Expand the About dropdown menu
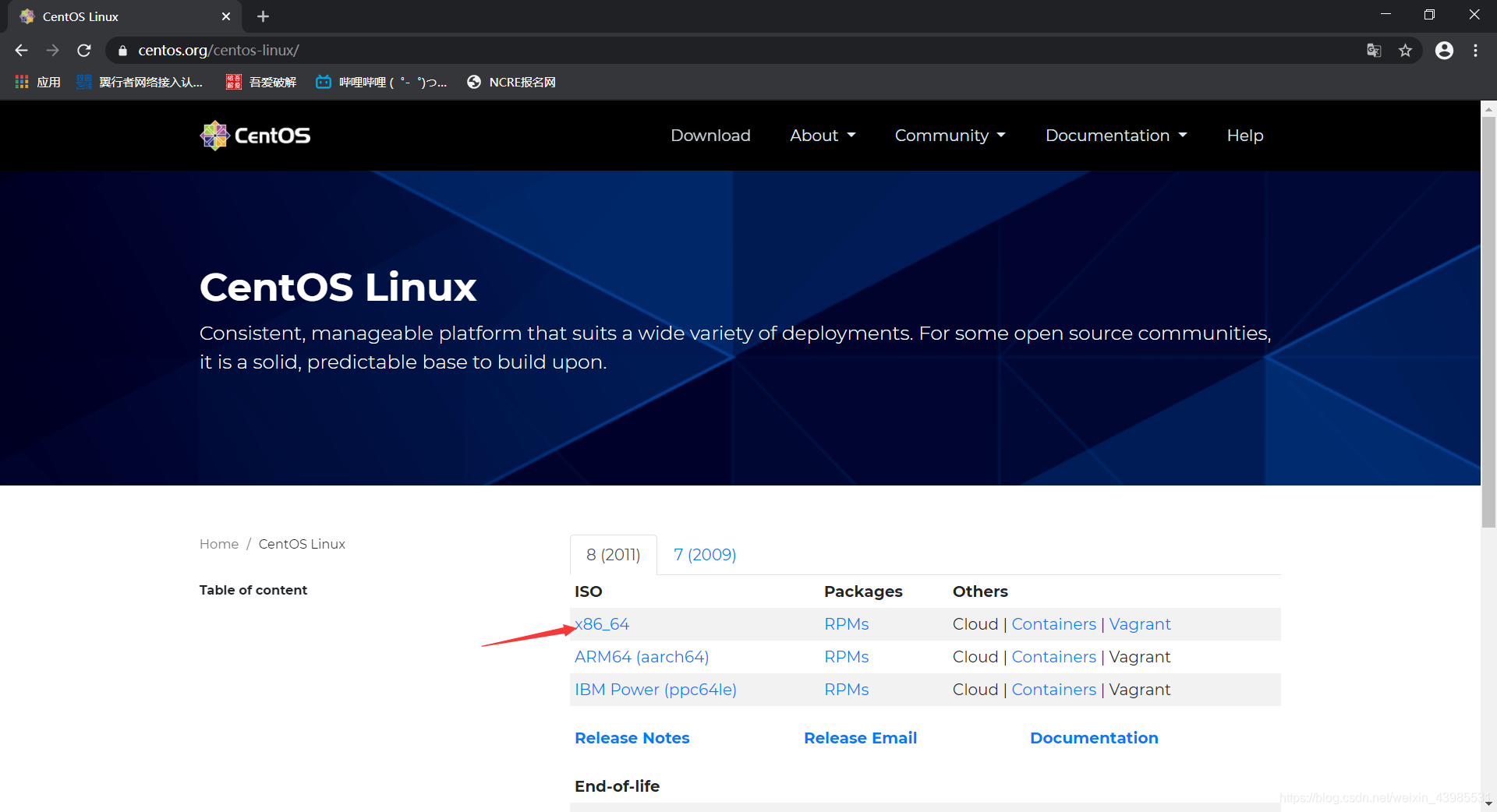The width and height of the screenshot is (1497, 812). [x=823, y=136]
